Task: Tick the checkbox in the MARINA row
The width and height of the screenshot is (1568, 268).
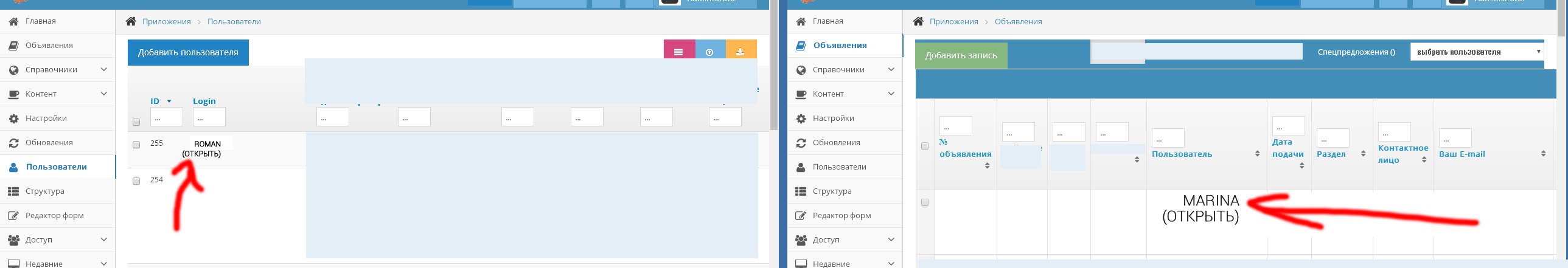Action: 925,202
